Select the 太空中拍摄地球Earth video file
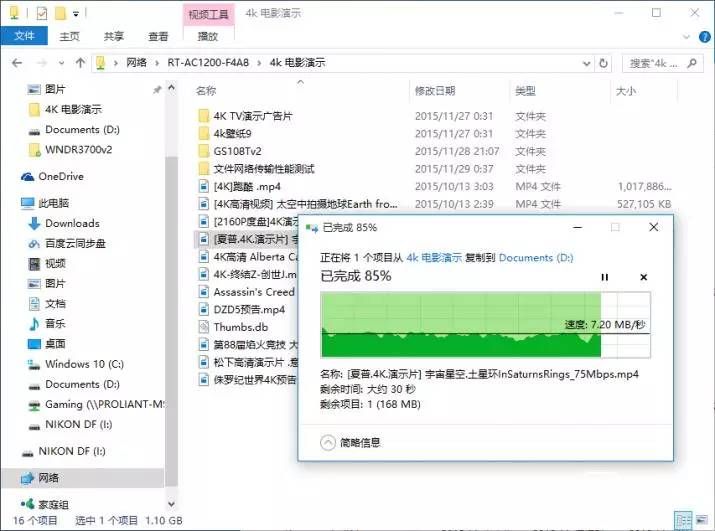 point(305,204)
